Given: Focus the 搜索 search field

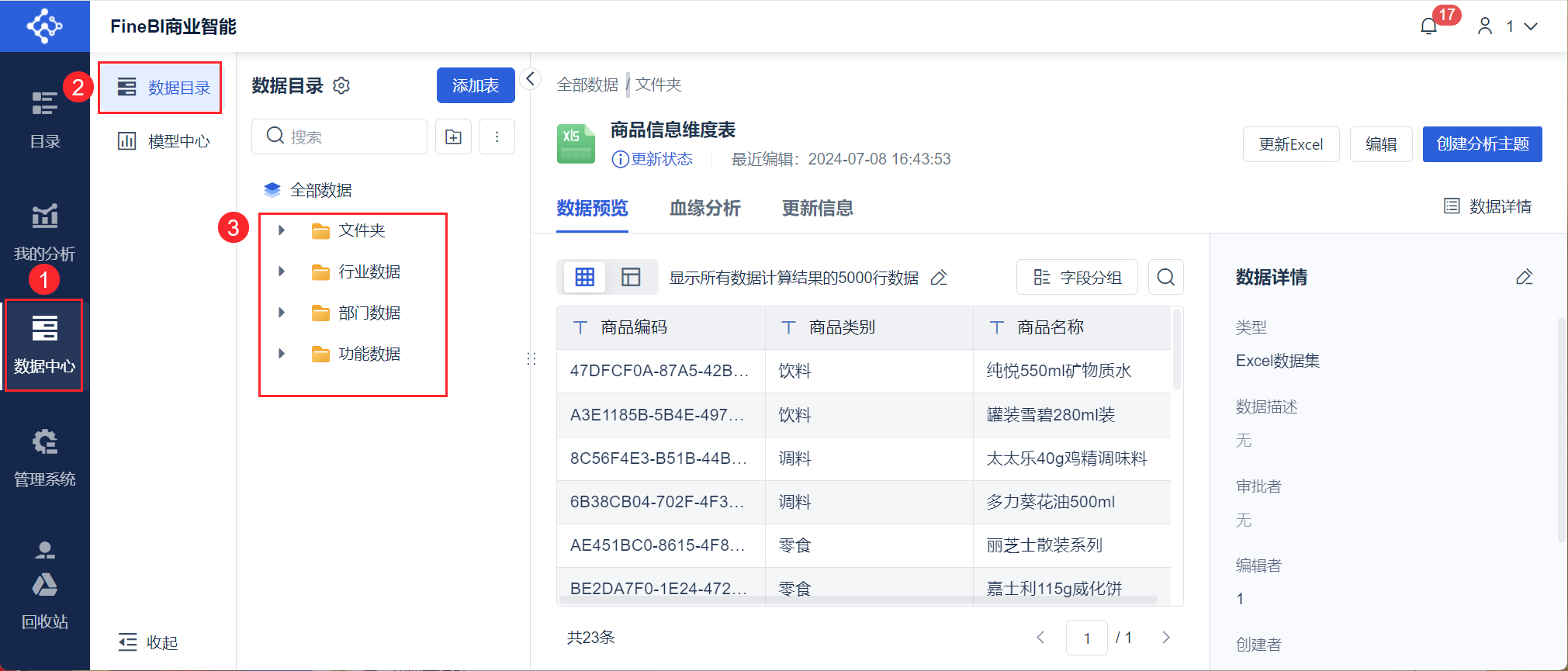Looking at the screenshot, I should 339,137.
